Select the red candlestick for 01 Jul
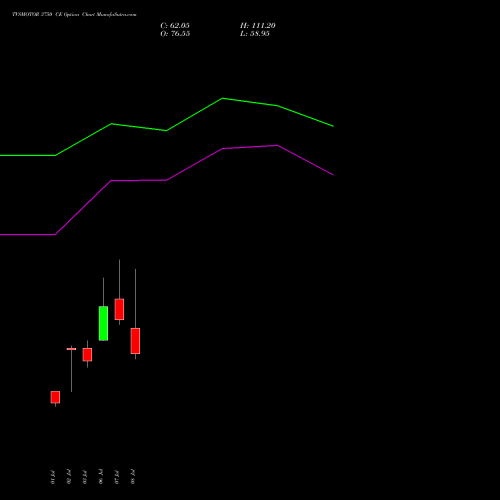The image size is (500, 500). 55,397
